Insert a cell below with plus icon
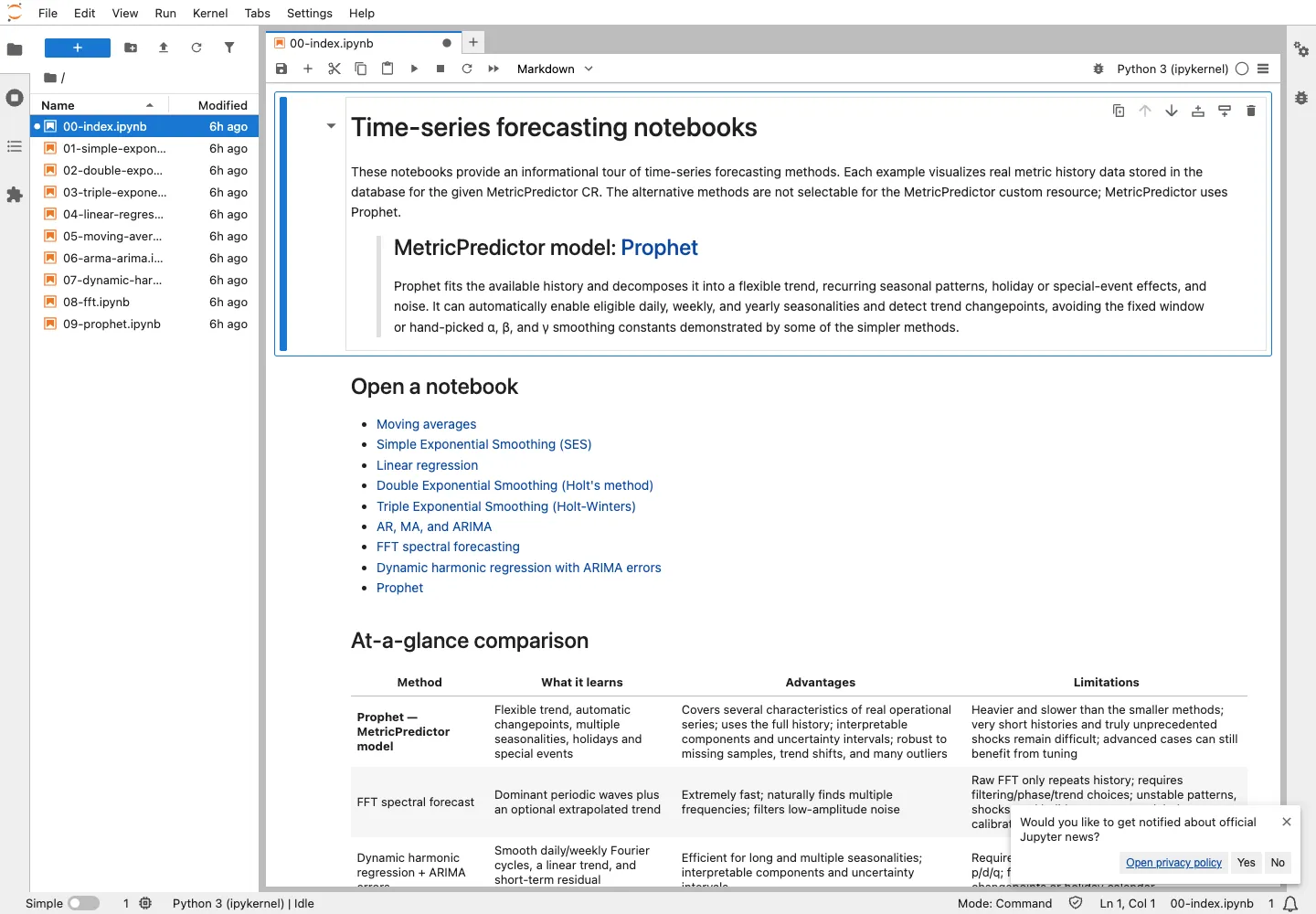1316x914 pixels. (308, 69)
